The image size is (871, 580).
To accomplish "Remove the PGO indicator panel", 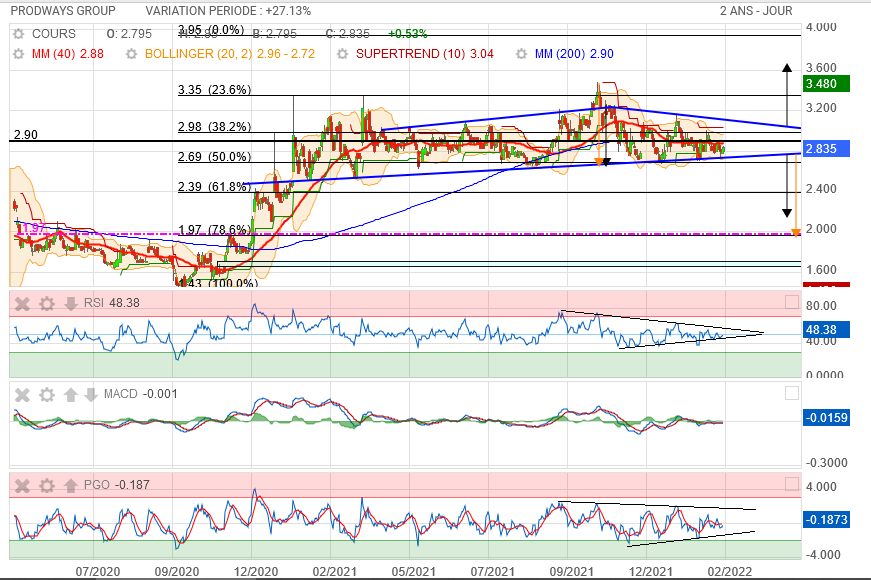I will pos(22,486).
